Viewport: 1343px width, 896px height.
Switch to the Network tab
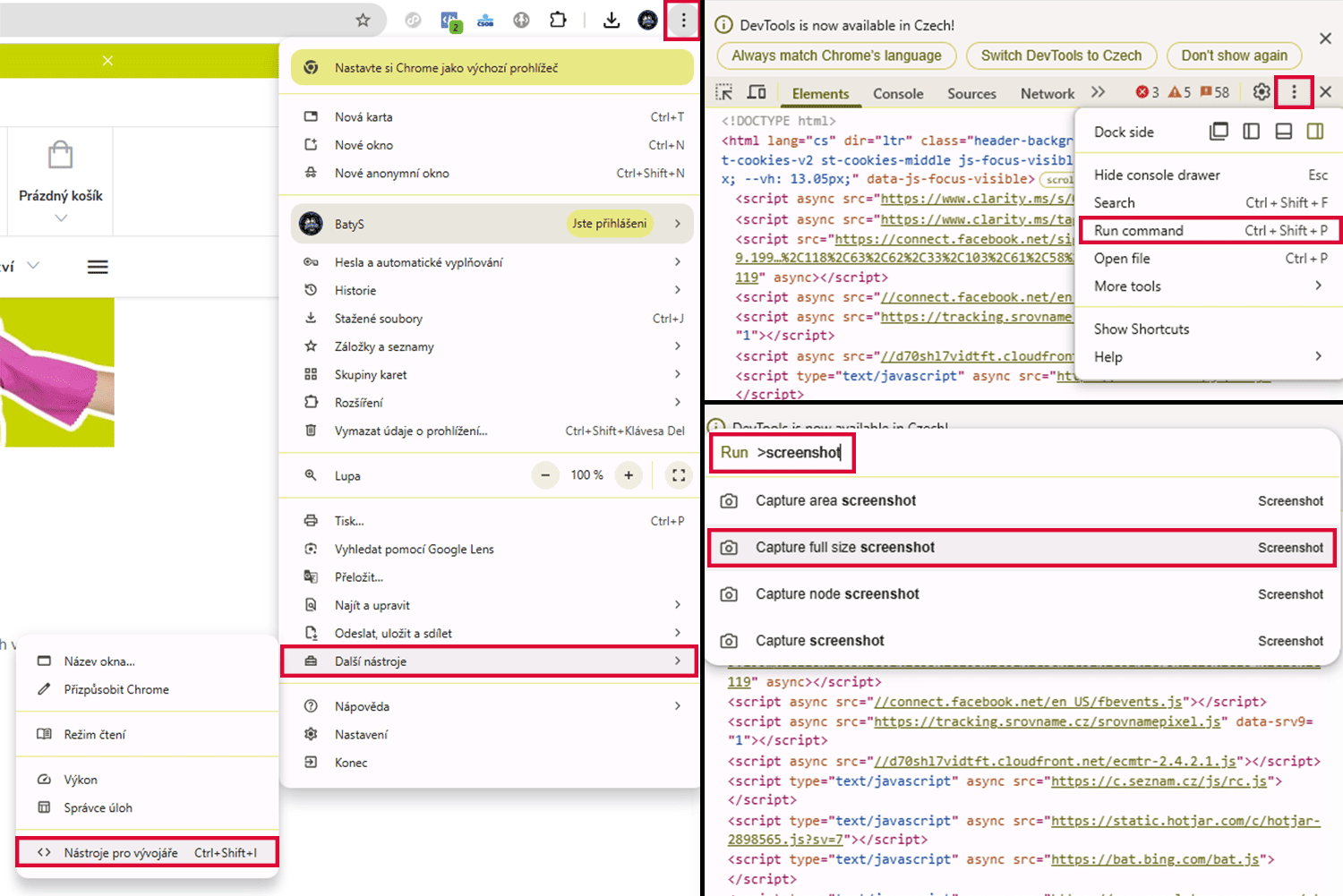(x=1047, y=93)
